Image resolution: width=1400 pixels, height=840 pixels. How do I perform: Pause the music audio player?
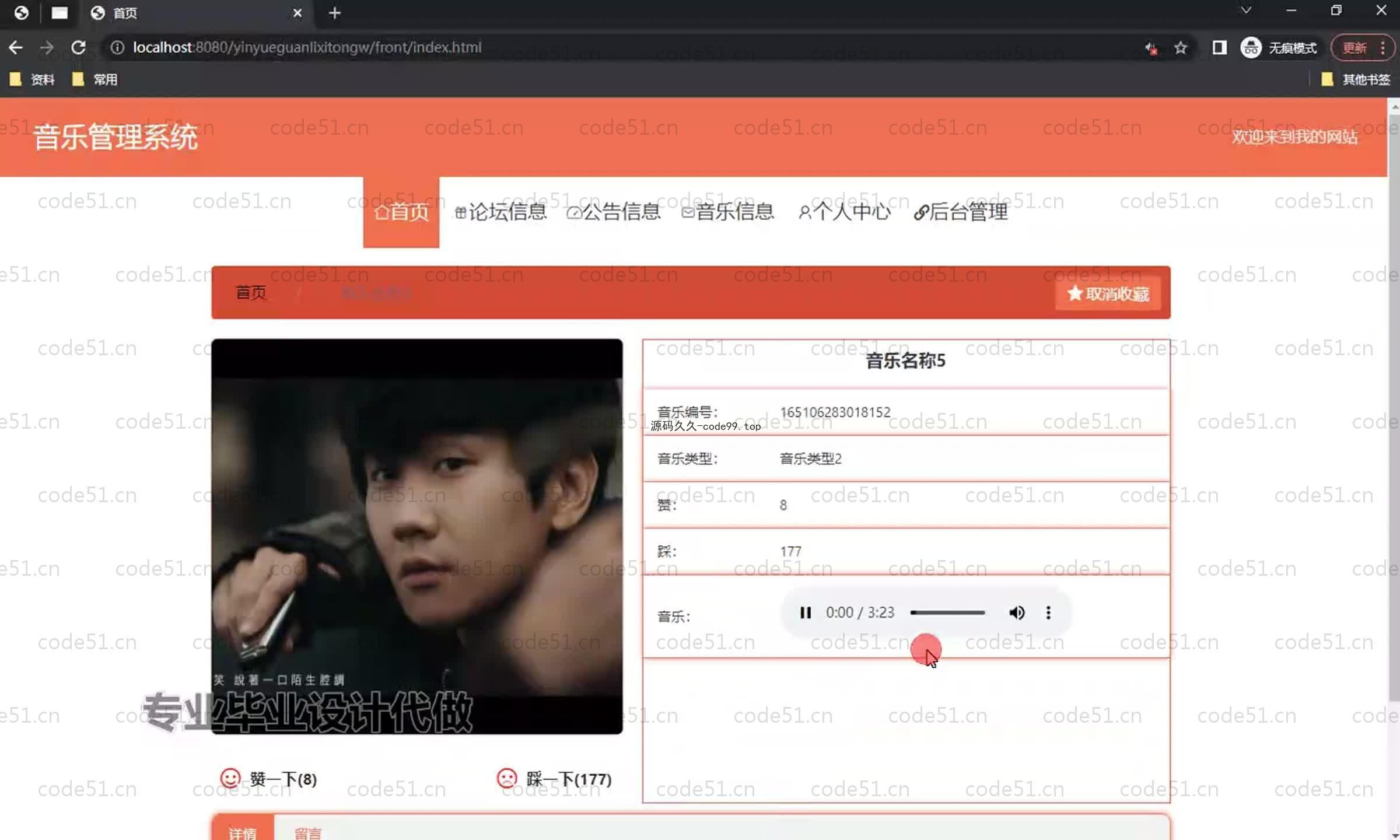(806, 612)
